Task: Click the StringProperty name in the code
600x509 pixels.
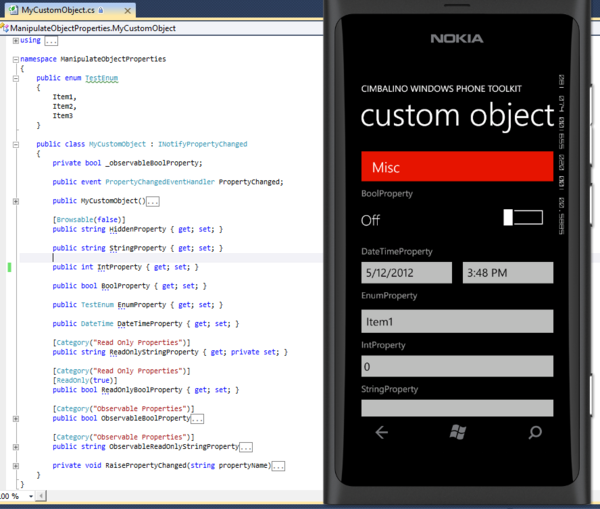Action: pyautogui.click(x=138, y=248)
